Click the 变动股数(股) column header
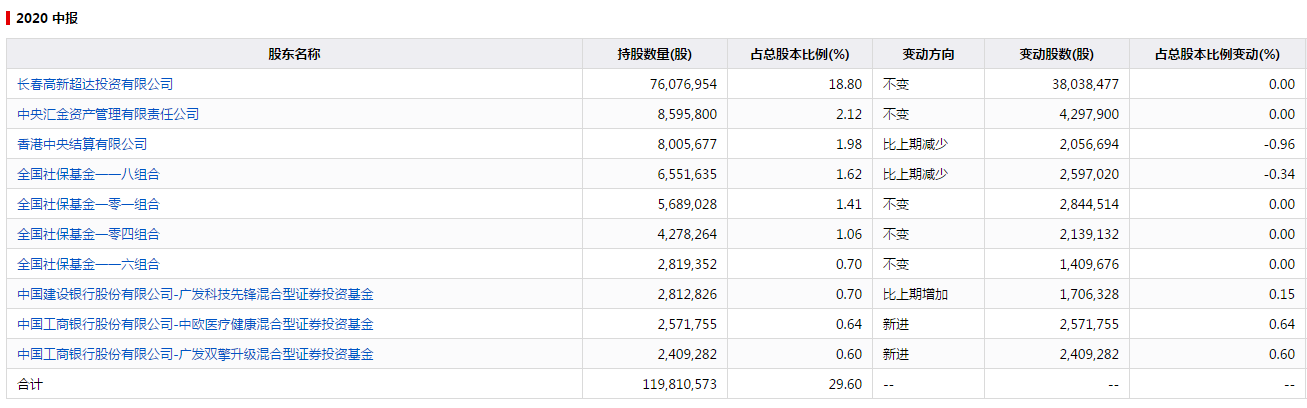The width and height of the screenshot is (1307, 408). click(x=1056, y=54)
